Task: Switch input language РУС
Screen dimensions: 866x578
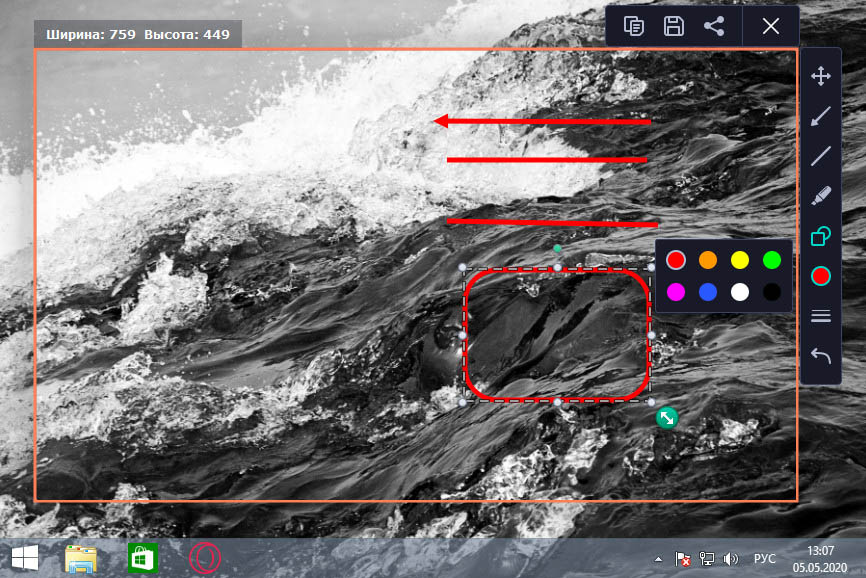Action: point(764,559)
